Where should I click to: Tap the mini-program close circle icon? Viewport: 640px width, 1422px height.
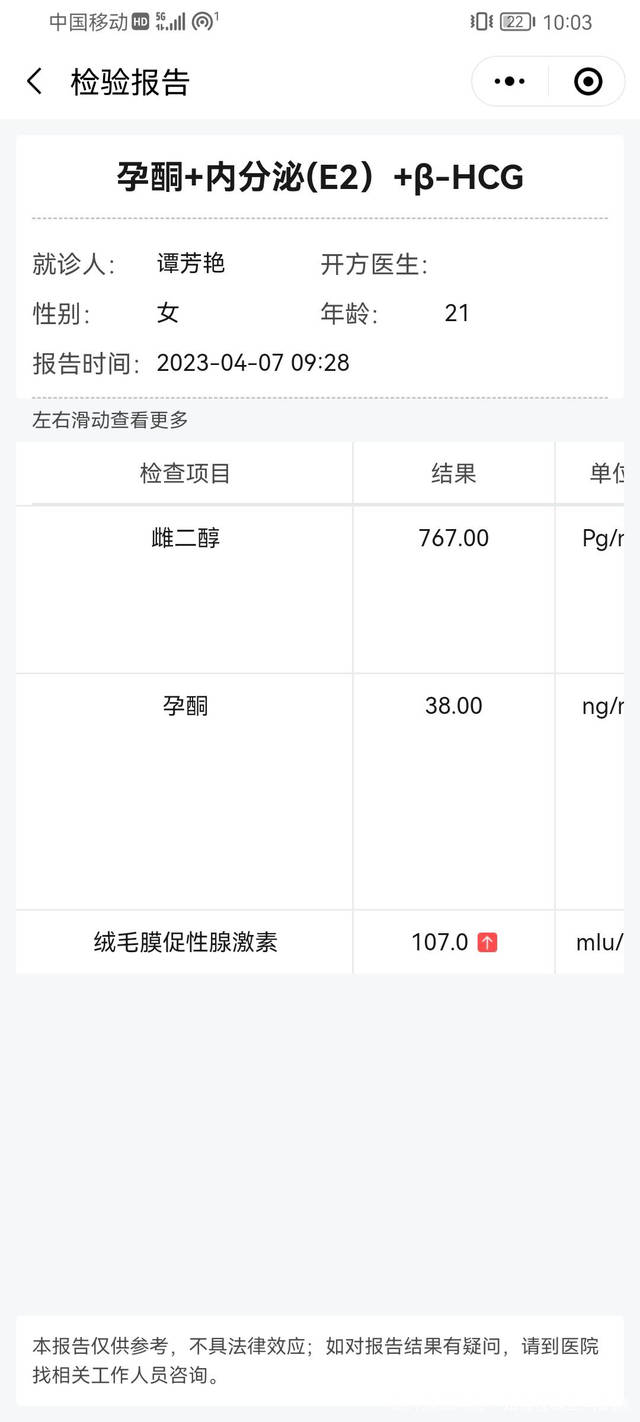[588, 82]
